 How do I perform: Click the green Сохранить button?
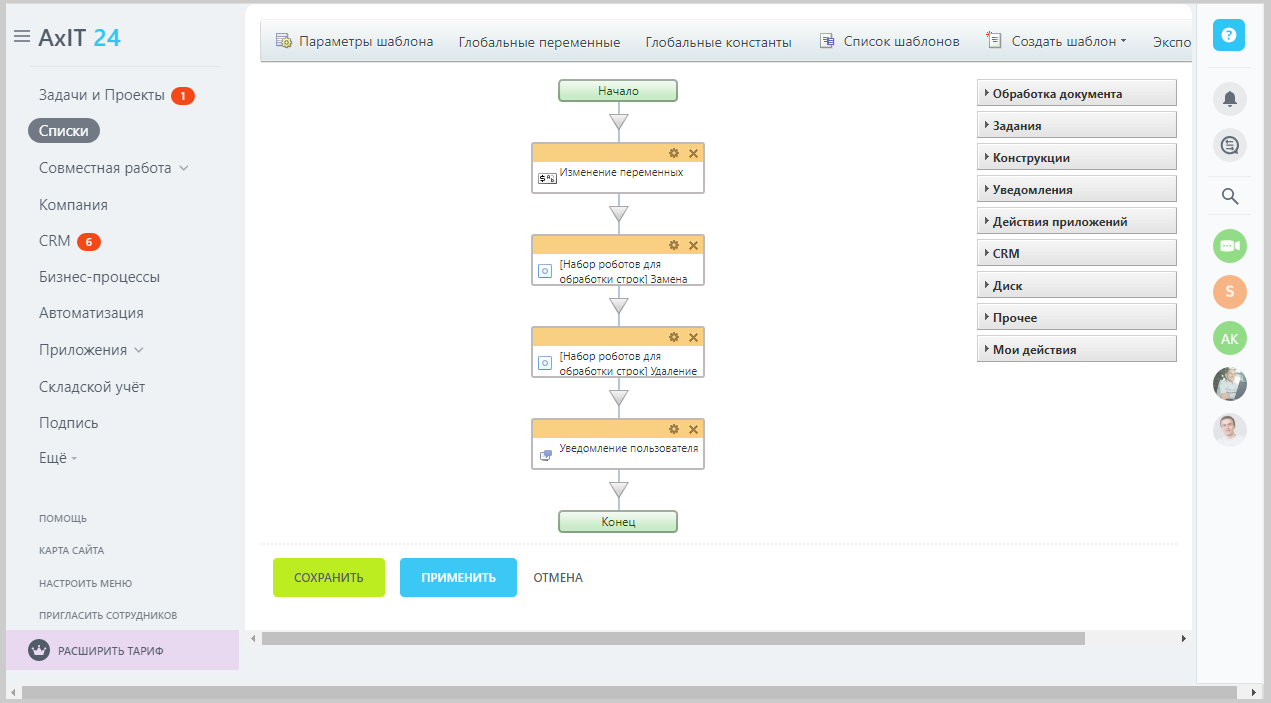pos(329,577)
